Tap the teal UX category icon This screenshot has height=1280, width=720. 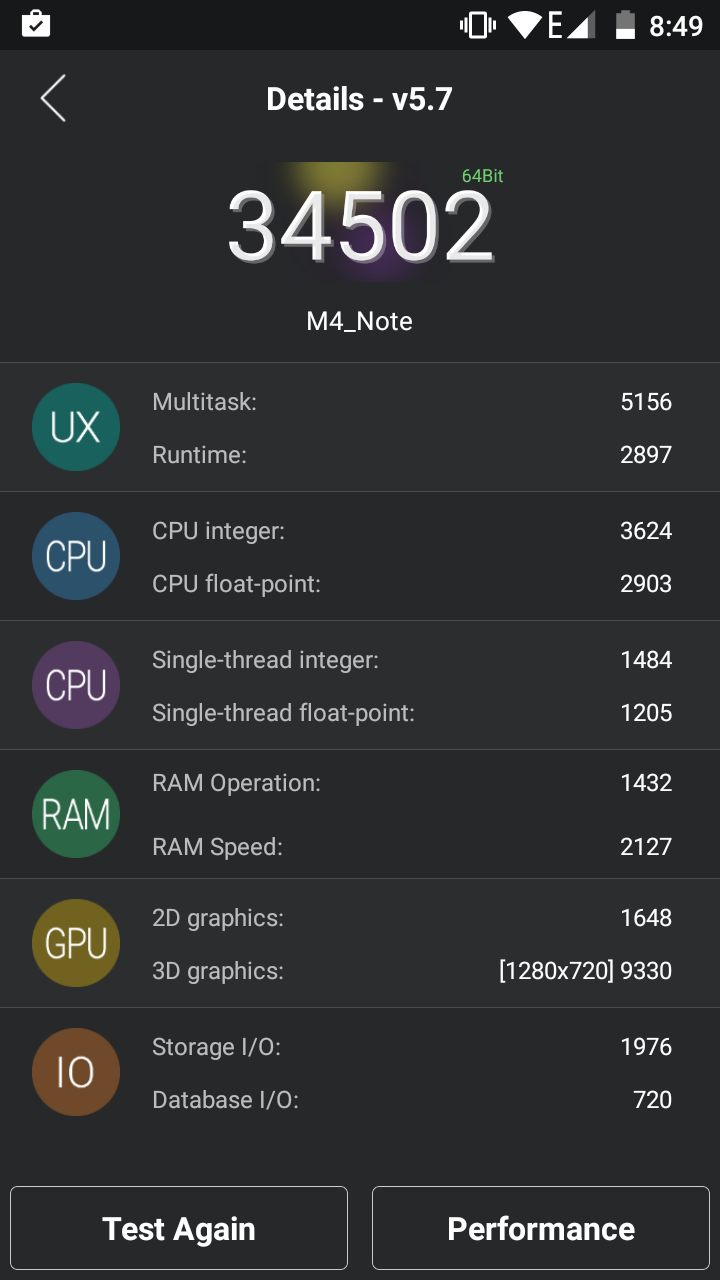[76, 427]
